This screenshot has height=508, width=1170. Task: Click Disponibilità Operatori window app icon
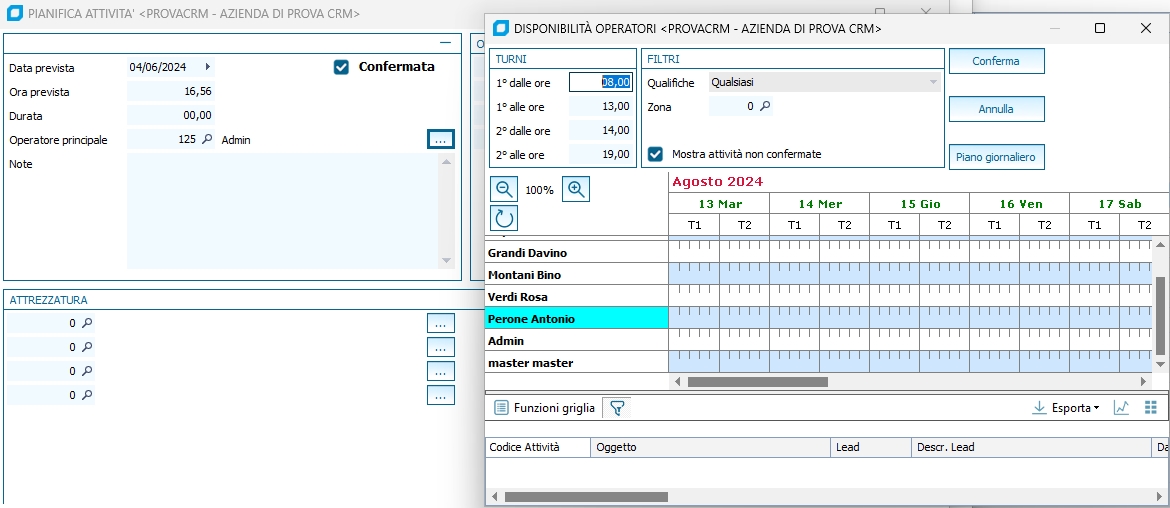click(x=501, y=28)
